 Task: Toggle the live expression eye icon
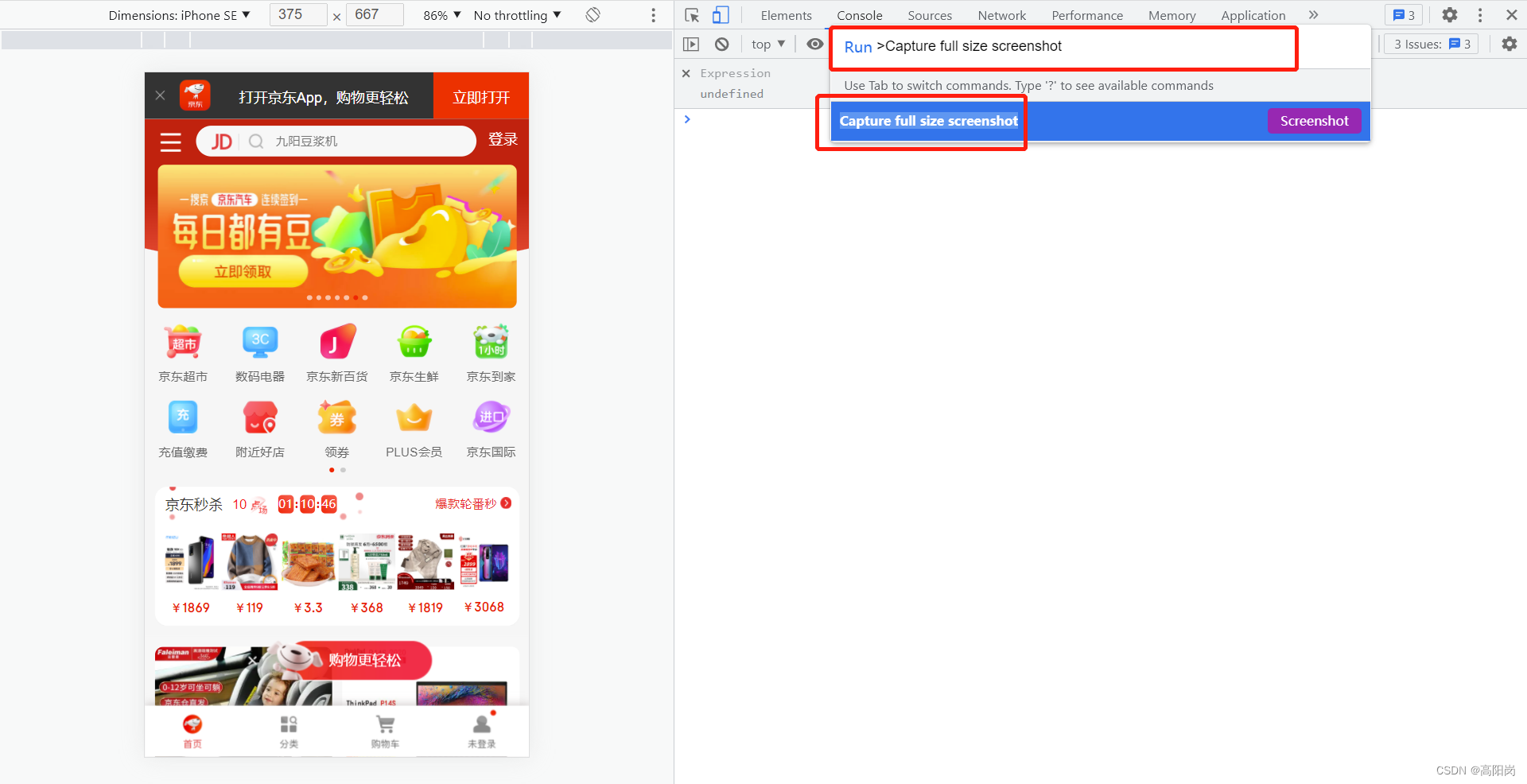(x=815, y=45)
